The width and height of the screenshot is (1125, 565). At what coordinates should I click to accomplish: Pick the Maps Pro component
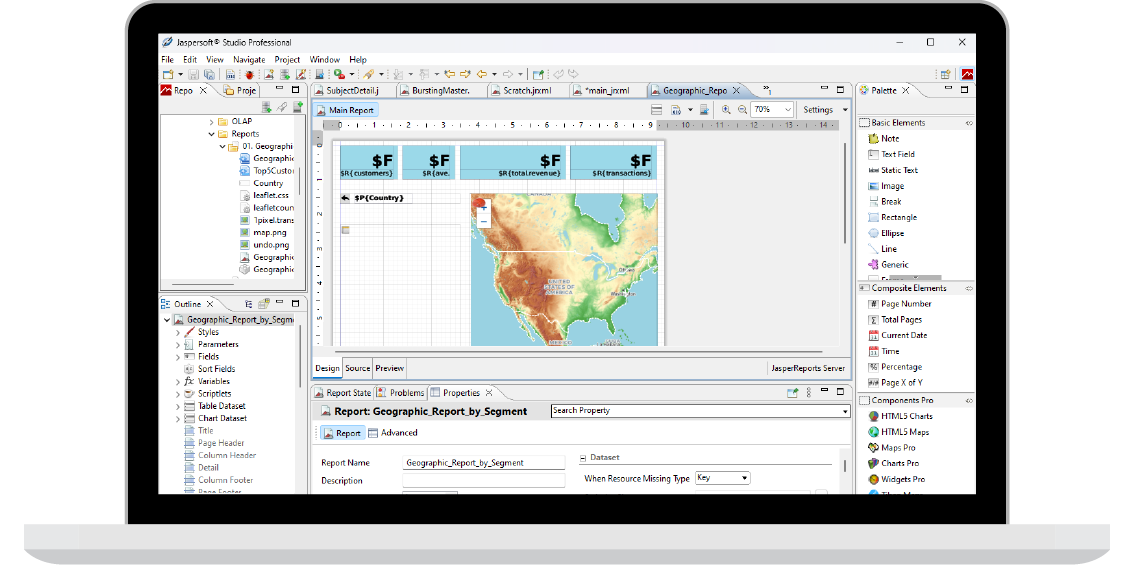click(x=892, y=447)
